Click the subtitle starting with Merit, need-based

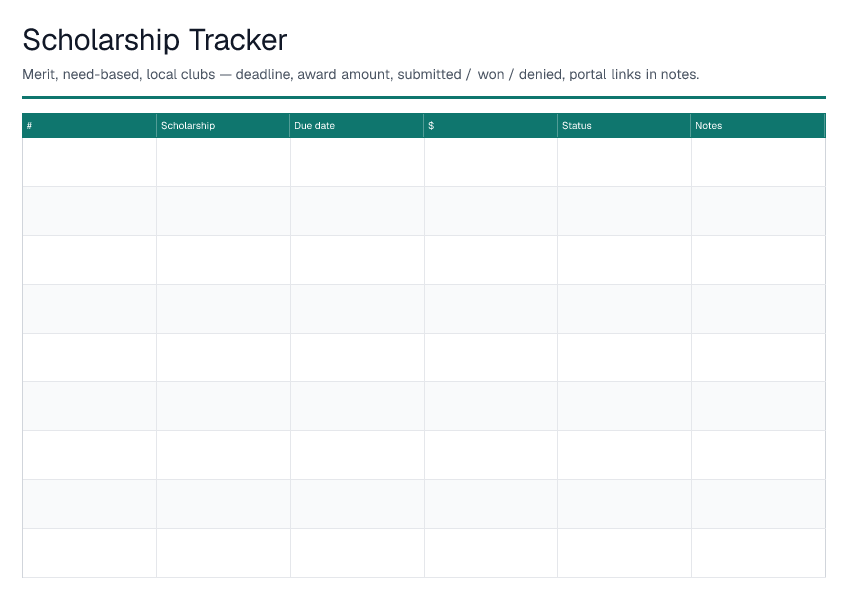(361, 75)
